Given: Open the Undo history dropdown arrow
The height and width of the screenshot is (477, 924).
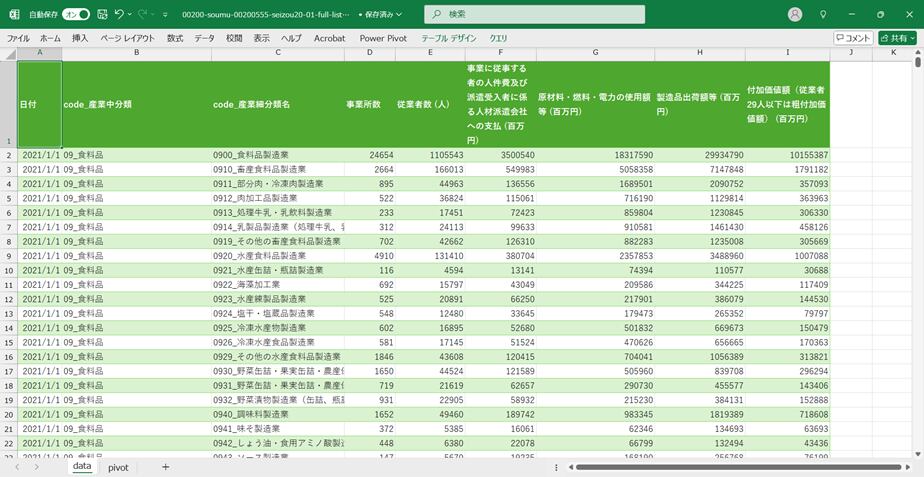Looking at the screenshot, I should coord(131,14).
